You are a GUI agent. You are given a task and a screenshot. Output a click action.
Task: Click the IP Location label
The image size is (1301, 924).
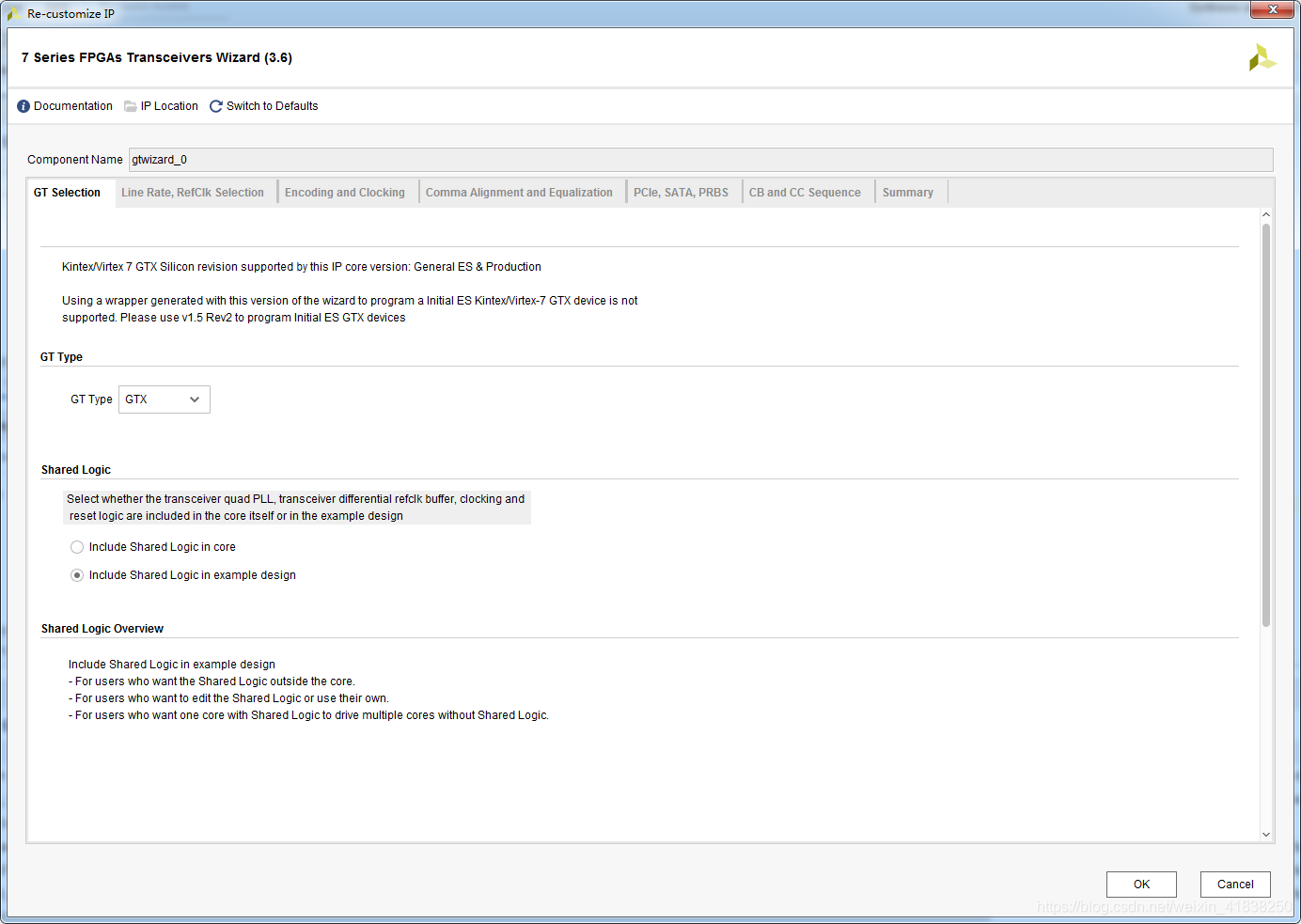click(x=169, y=106)
